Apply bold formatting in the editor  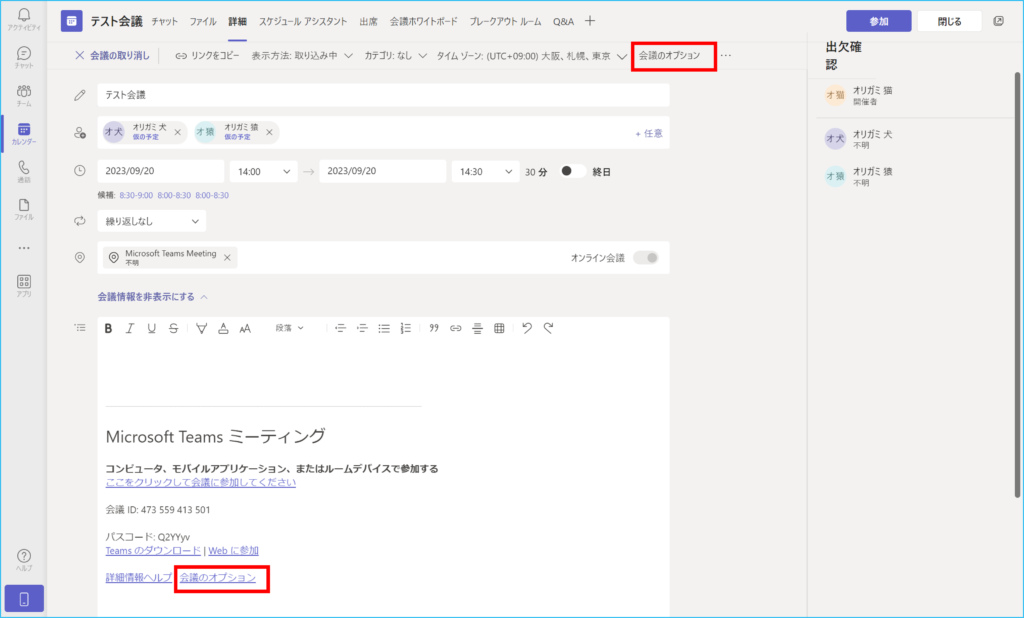tap(108, 328)
